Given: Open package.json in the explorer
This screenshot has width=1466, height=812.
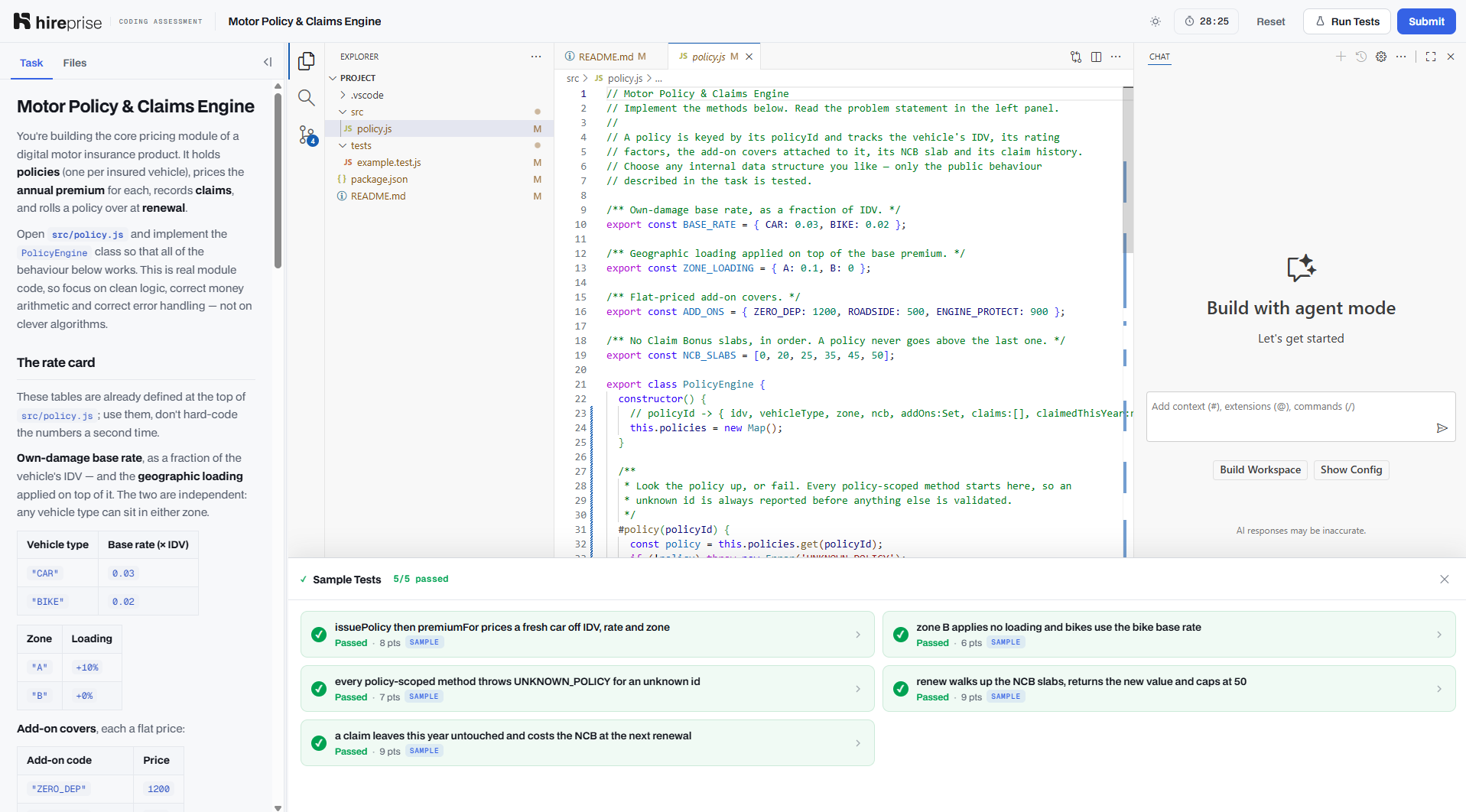Looking at the screenshot, I should 379,179.
